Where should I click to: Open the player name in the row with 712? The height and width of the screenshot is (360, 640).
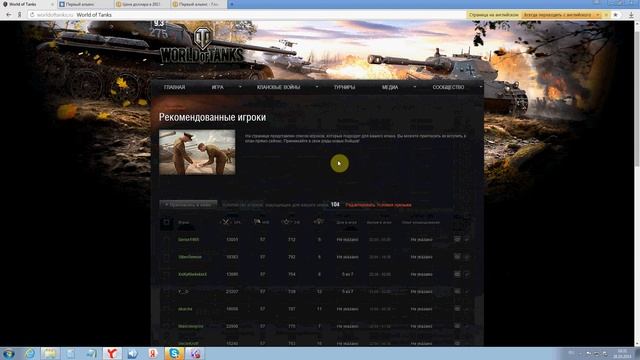pos(189,240)
